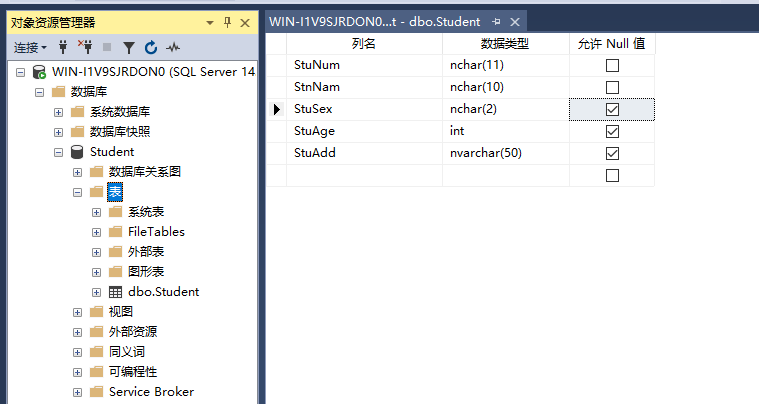Expand the 图形表 node
The height and width of the screenshot is (404, 759).
click(96, 272)
